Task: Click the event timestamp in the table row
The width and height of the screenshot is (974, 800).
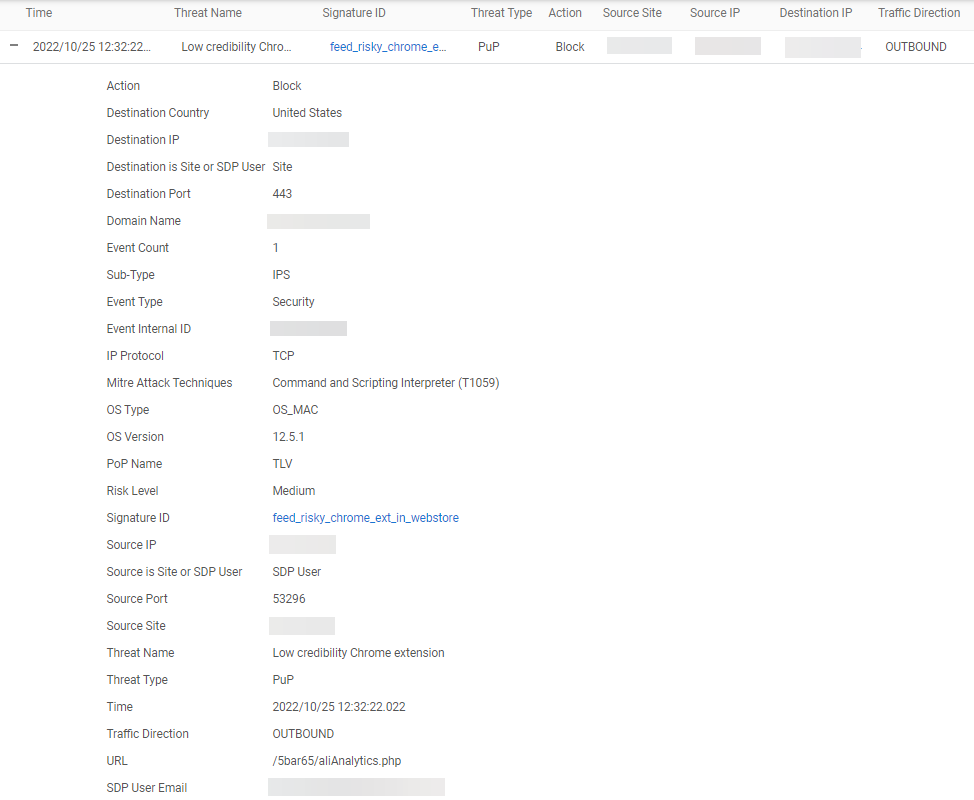Action: pyautogui.click(x=92, y=47)
